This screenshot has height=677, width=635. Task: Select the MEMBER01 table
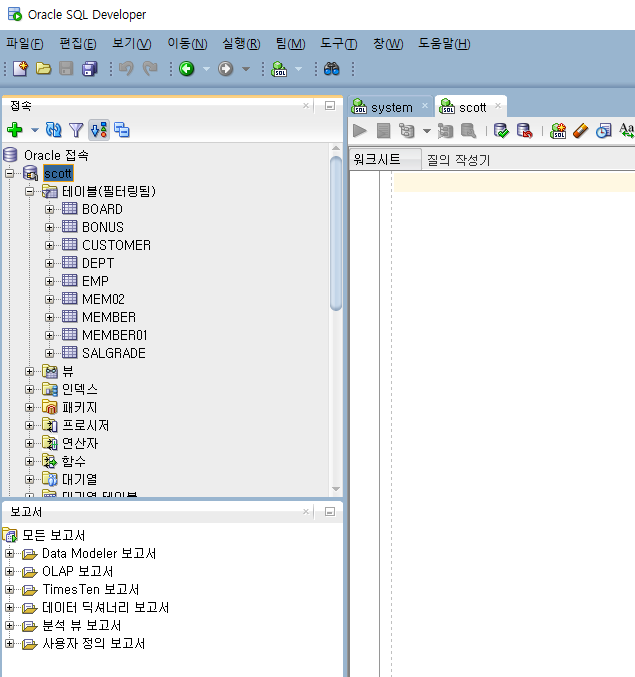pos(114,335)
